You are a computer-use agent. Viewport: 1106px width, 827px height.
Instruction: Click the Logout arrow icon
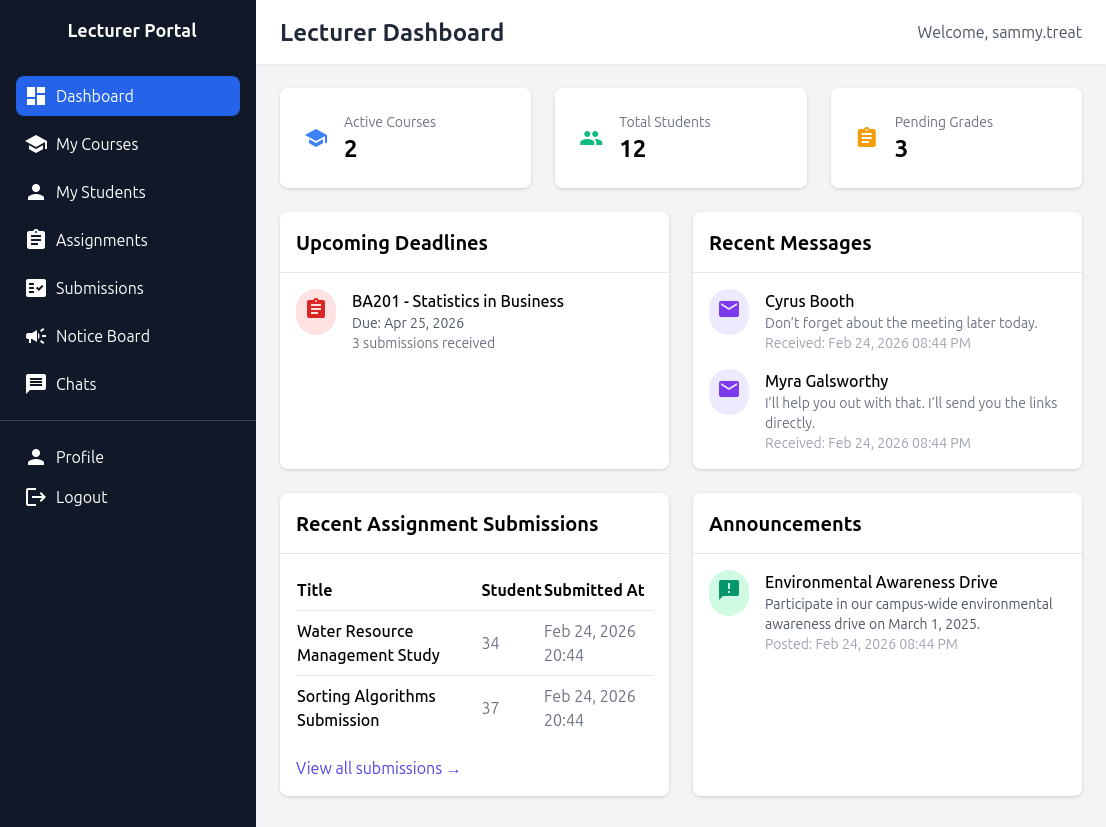coord(36,497)
